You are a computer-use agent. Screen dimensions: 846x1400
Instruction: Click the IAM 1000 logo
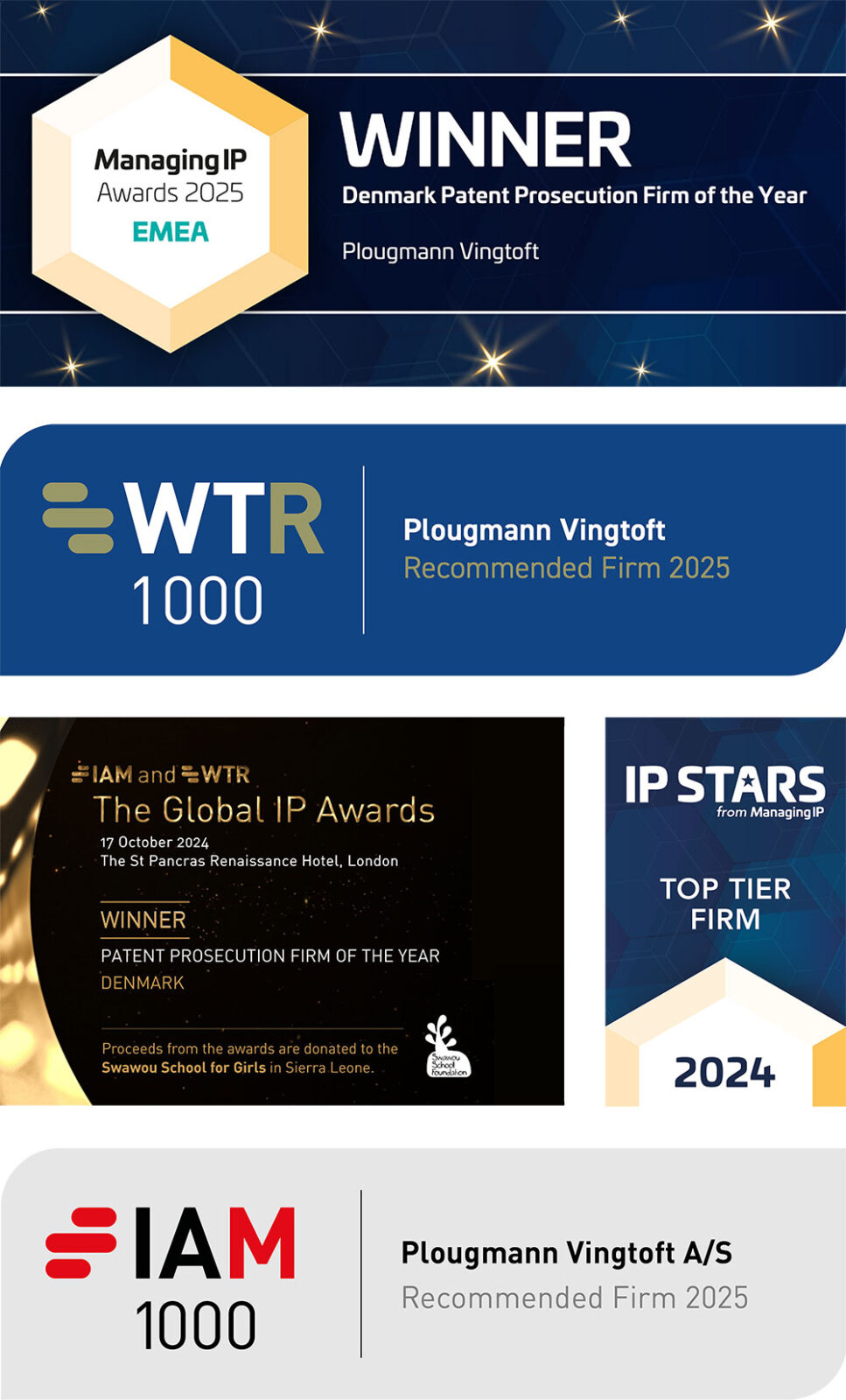[x=171, y=1278]
